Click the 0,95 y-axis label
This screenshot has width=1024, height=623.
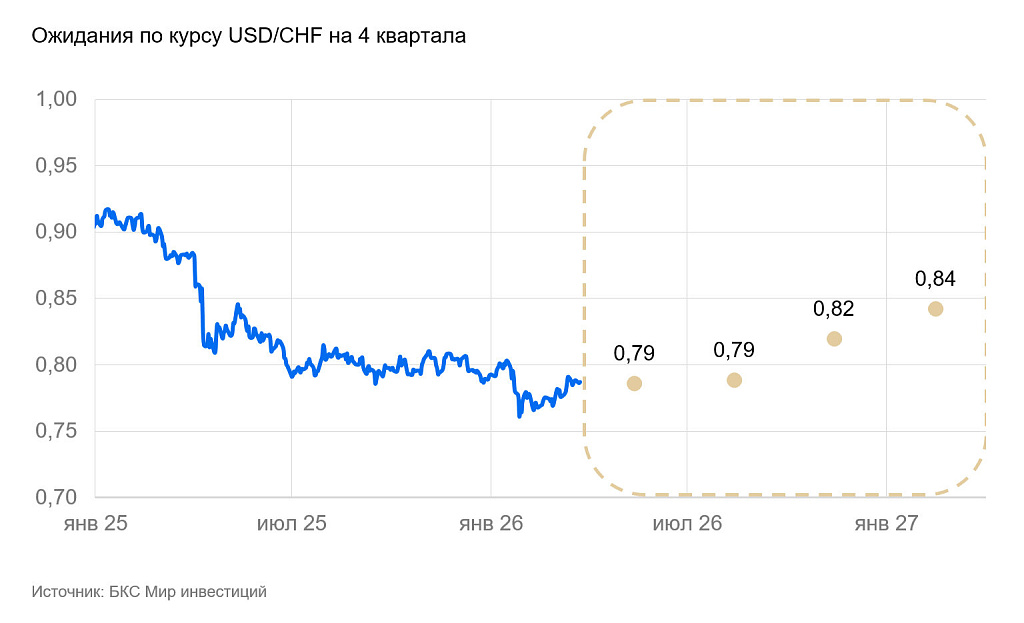(56, 165)
